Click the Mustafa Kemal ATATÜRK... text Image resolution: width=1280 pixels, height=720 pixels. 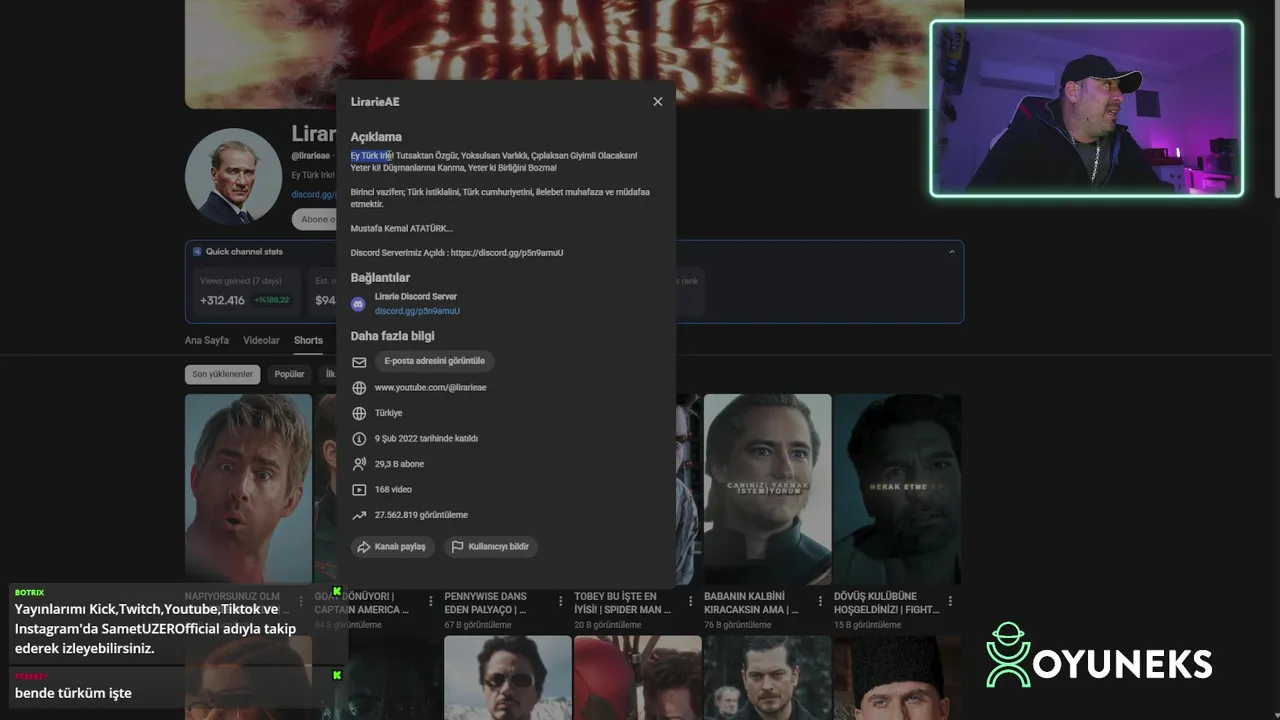pyautogui.click(x=401, y=229)
